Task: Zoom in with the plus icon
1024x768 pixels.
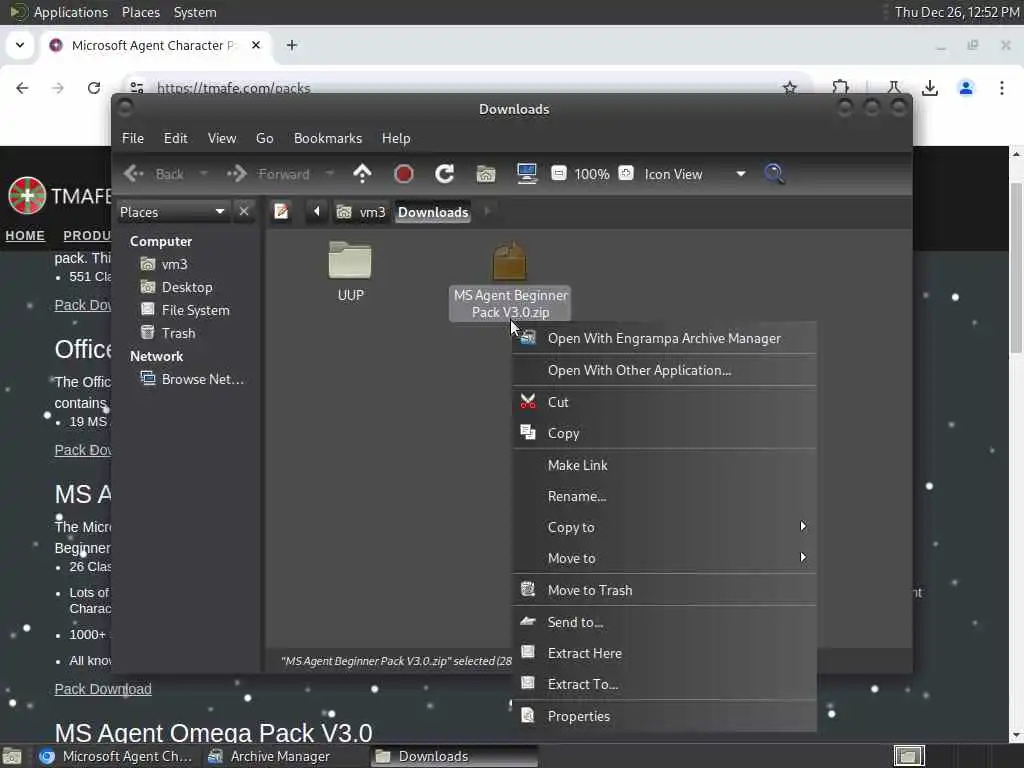Action: click(626, 173)
